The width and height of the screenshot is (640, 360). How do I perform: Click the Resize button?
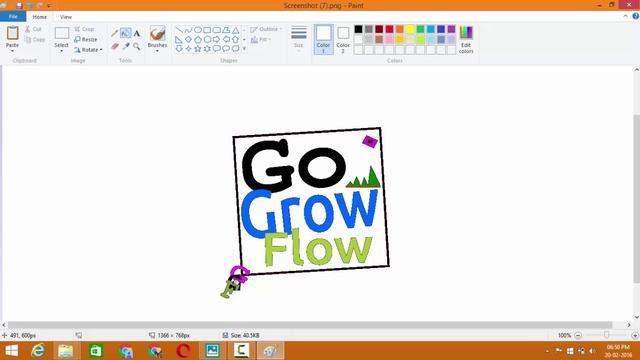click(86, 40)
